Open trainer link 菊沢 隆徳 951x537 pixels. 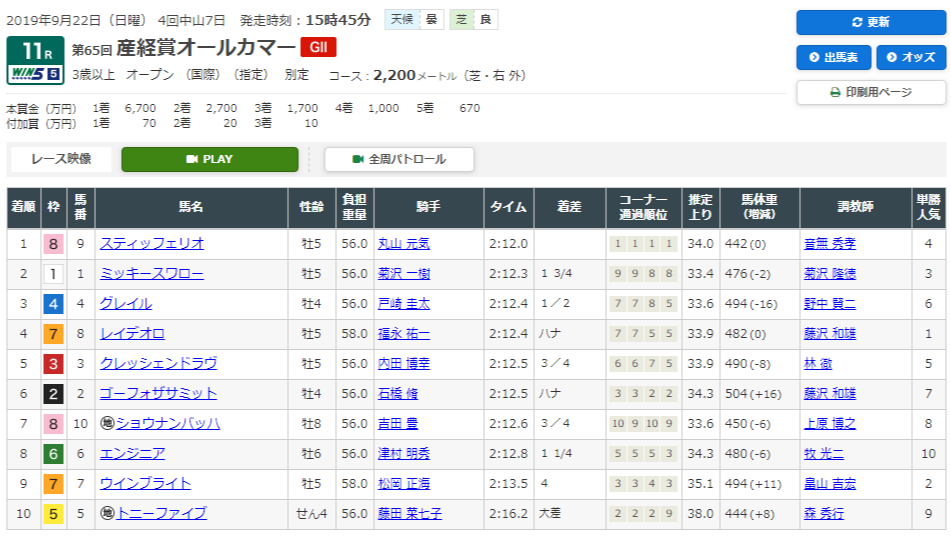[x=830, y=274]
